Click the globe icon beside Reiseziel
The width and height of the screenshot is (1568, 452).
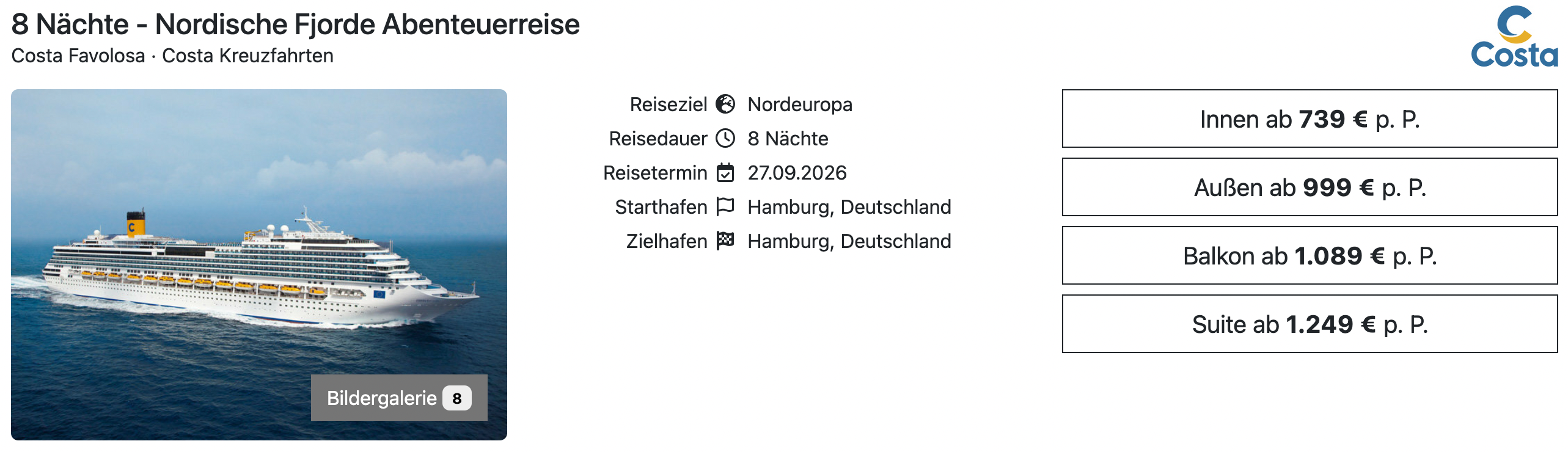[x=725, y=104]
